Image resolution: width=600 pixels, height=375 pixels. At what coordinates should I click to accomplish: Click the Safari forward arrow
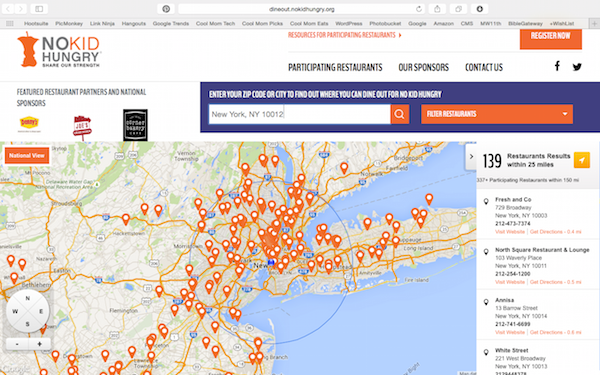(x=21, y=9)
